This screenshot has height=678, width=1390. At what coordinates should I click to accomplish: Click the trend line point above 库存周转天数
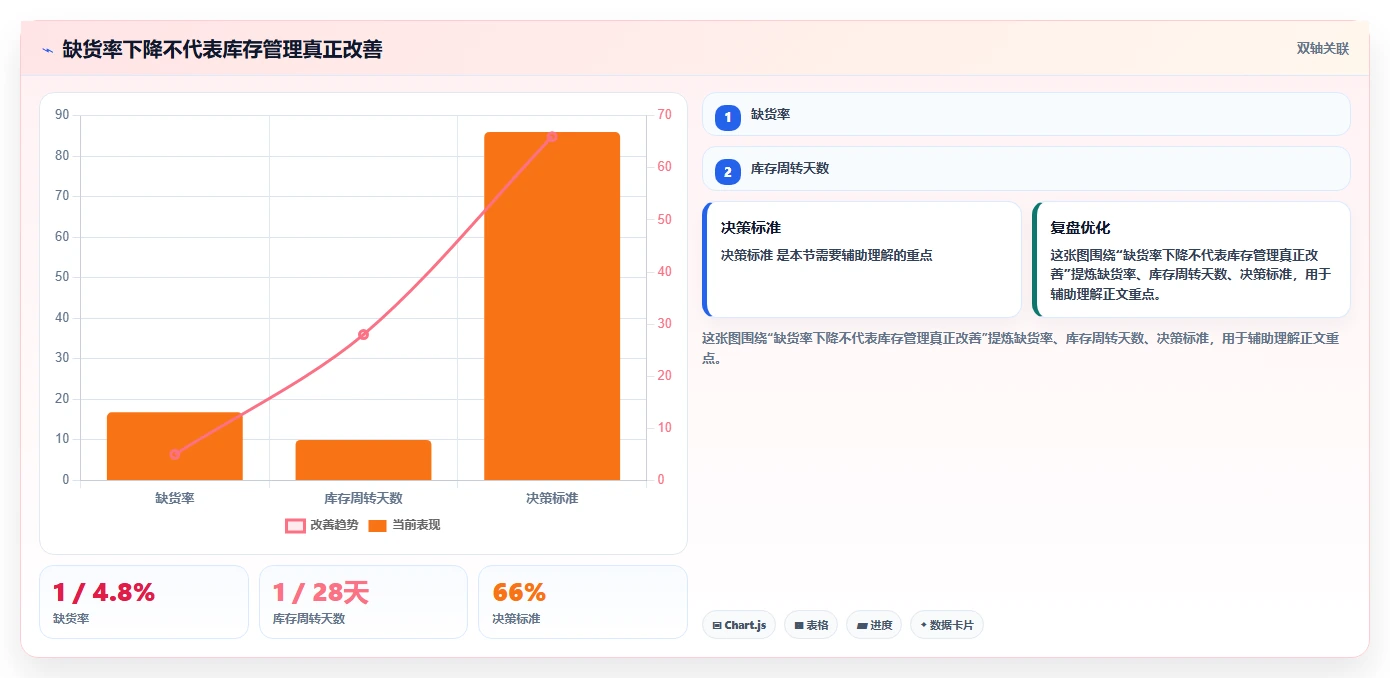363,334
